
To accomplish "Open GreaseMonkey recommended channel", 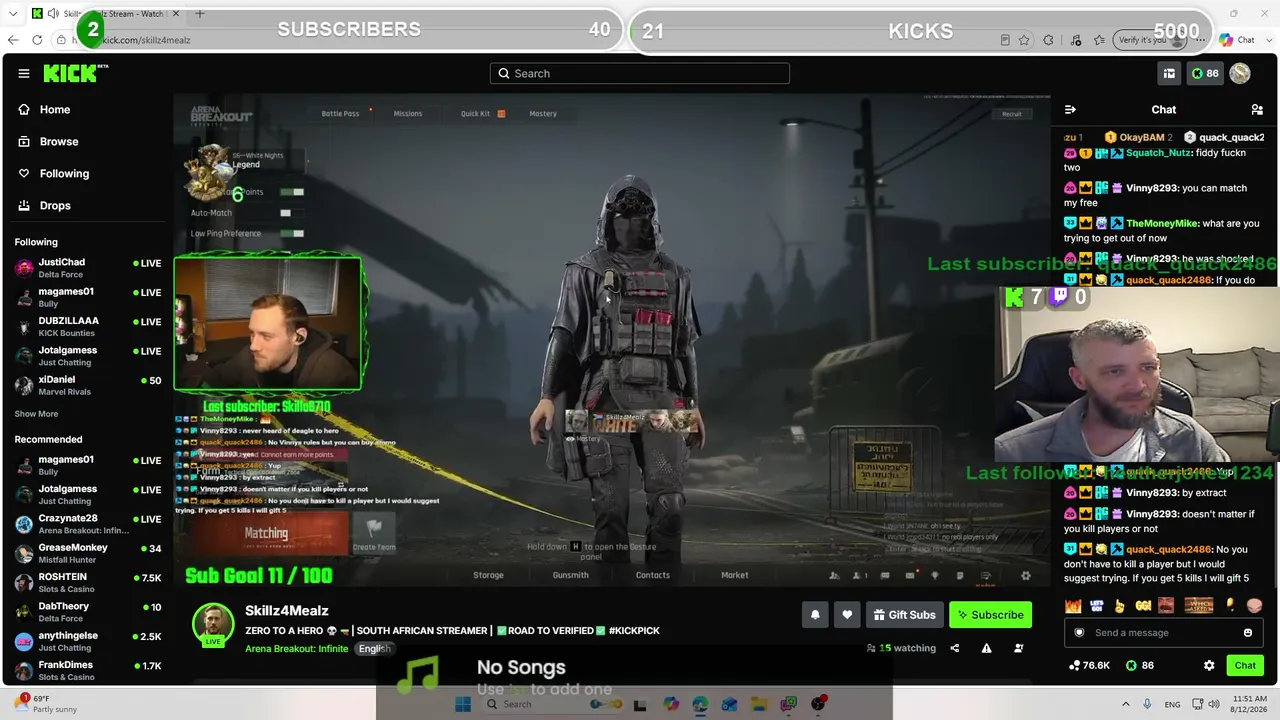I will (x=88, y=553).
